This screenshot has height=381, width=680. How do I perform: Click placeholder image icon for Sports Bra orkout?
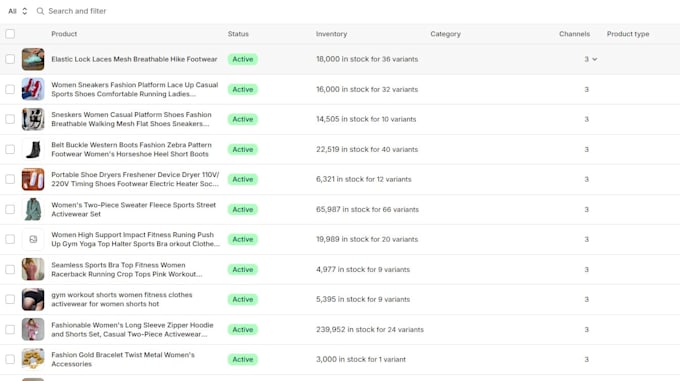pyautogui.click(x=33, y=239)
